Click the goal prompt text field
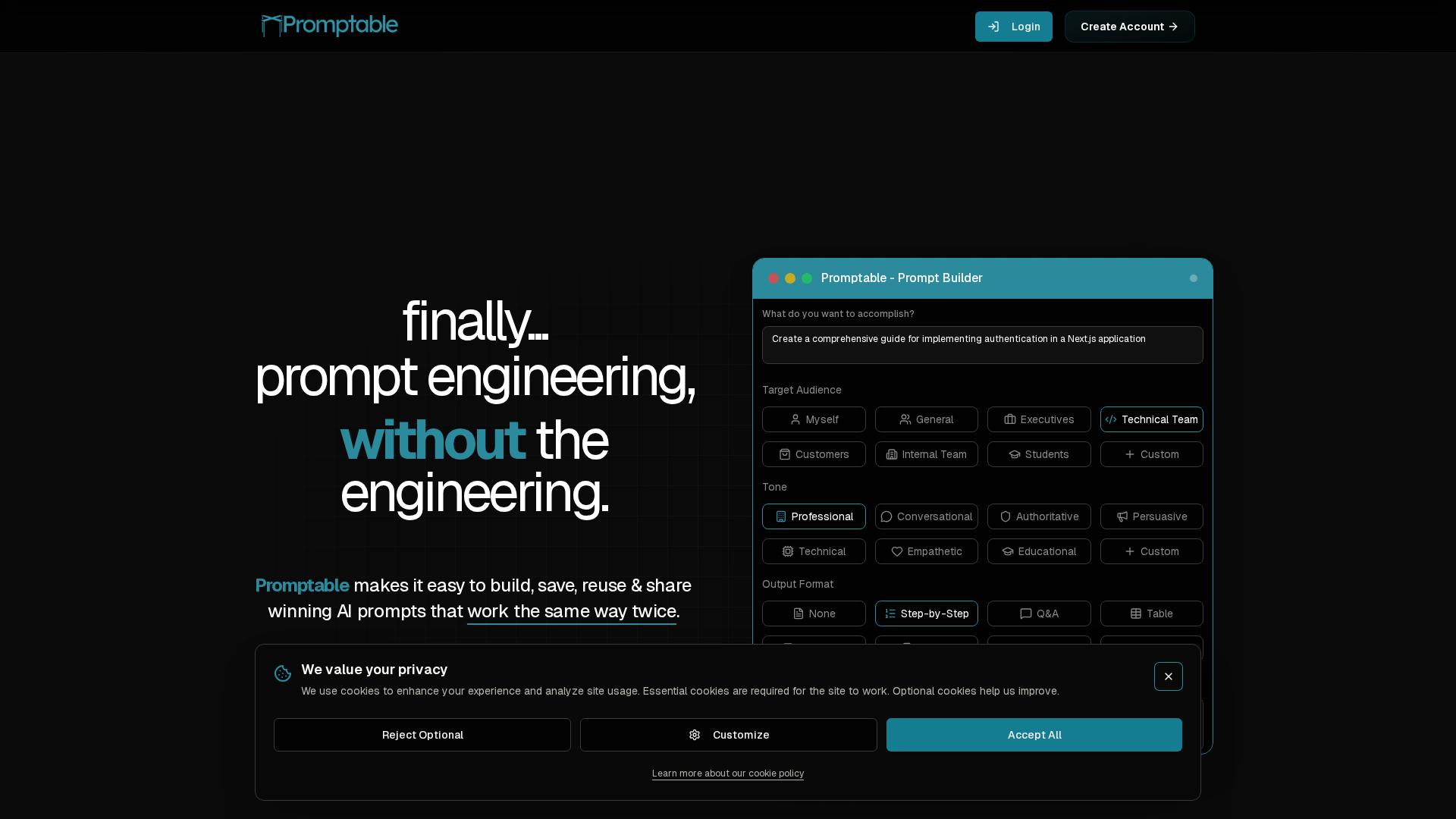The image size is (1456, 819). (982, 345)
